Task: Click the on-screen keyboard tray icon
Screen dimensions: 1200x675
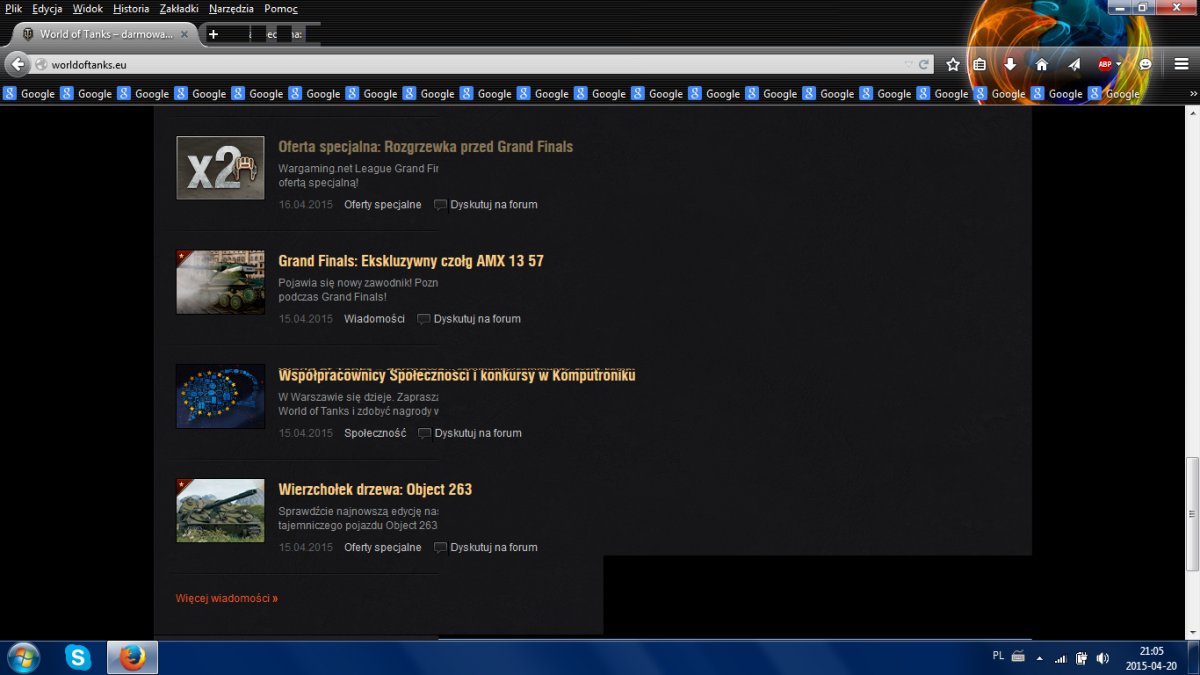Action: (x=1018, y=657)
